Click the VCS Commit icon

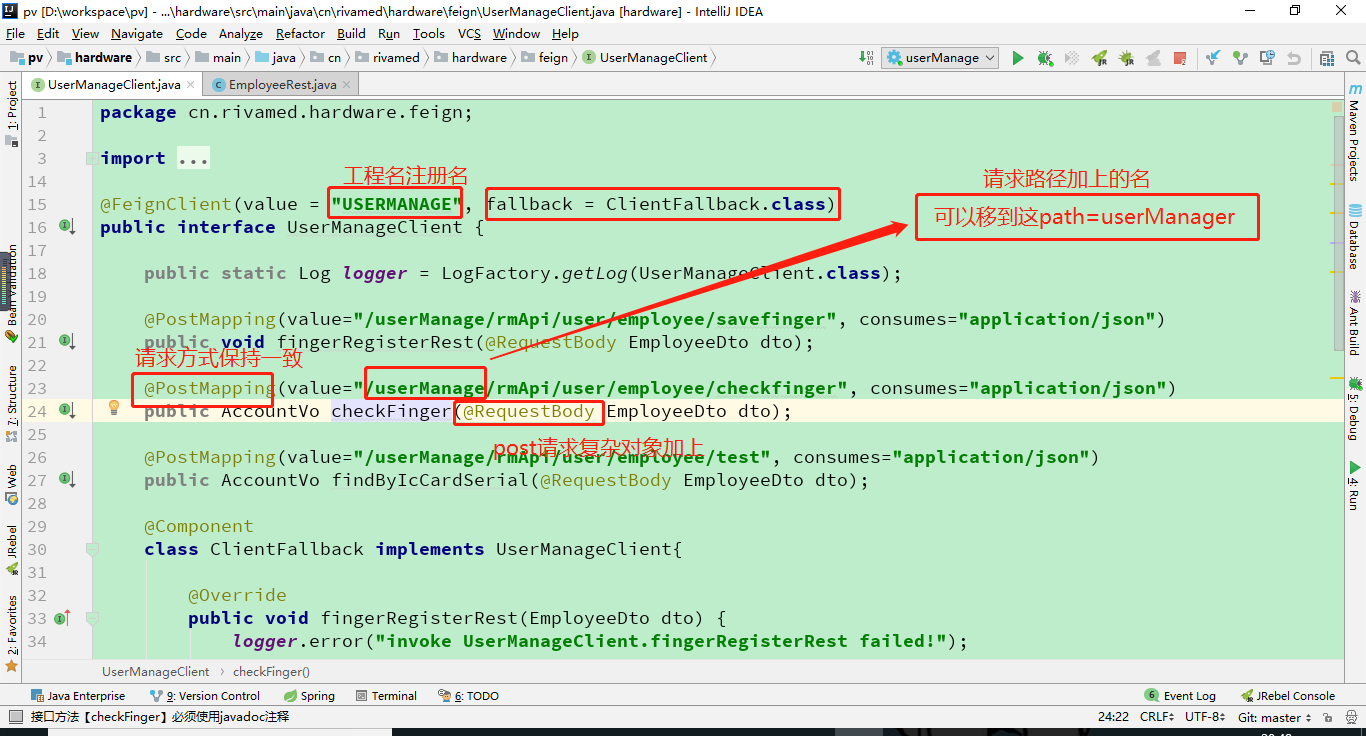[x=1240, y=58]
